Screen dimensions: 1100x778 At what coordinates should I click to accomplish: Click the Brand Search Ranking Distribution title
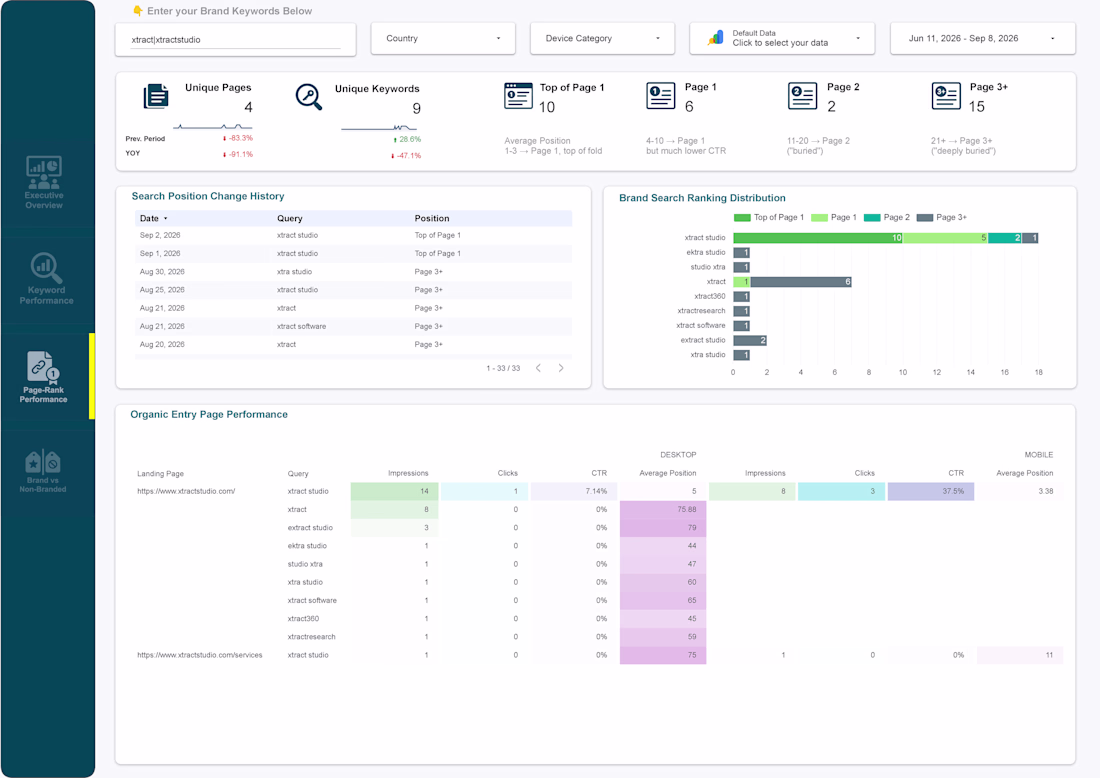pos(702,198)
